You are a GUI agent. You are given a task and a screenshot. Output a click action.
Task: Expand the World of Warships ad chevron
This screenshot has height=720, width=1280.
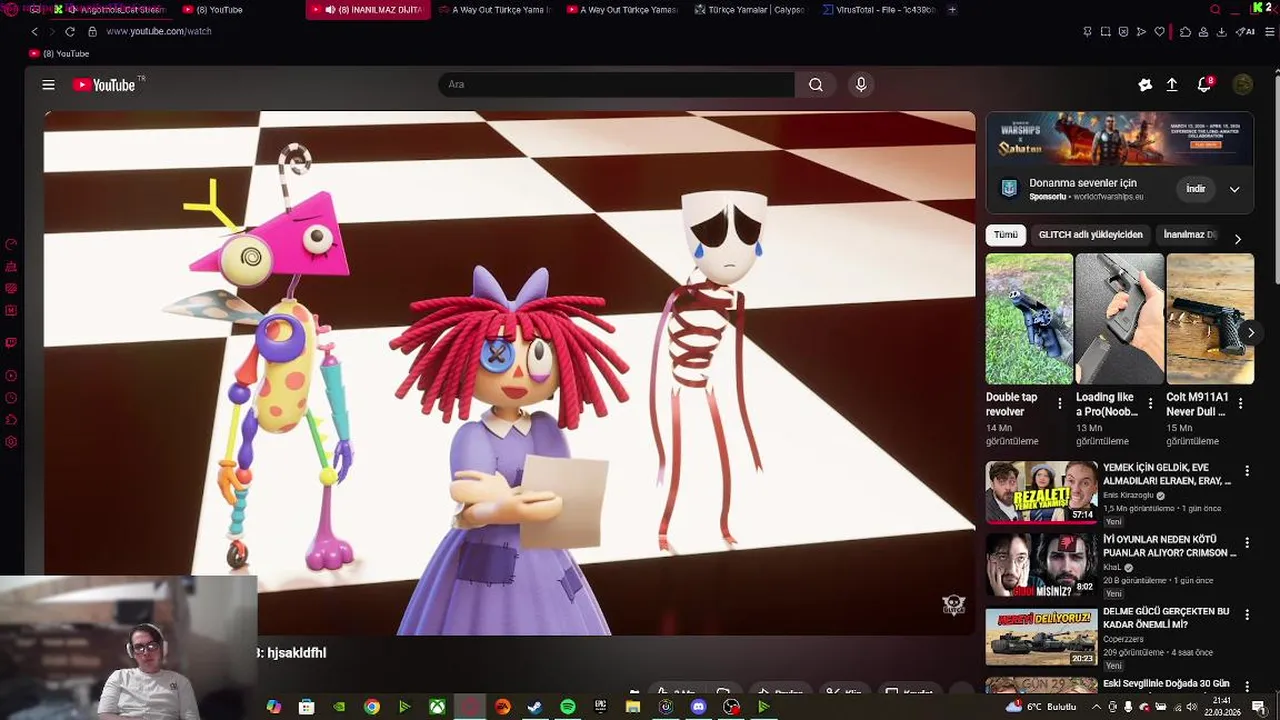point(1234,189)
